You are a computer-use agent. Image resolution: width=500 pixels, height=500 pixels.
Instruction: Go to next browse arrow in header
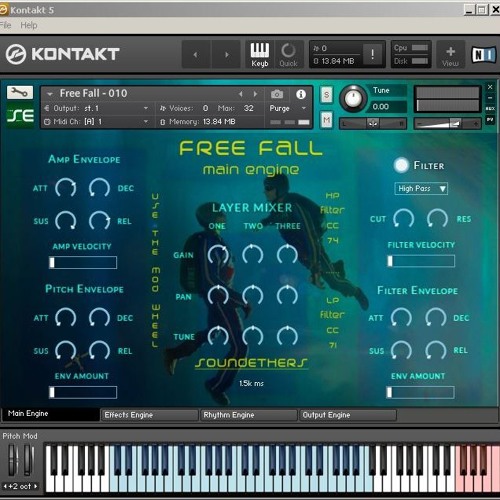click(x=226, y=54)
